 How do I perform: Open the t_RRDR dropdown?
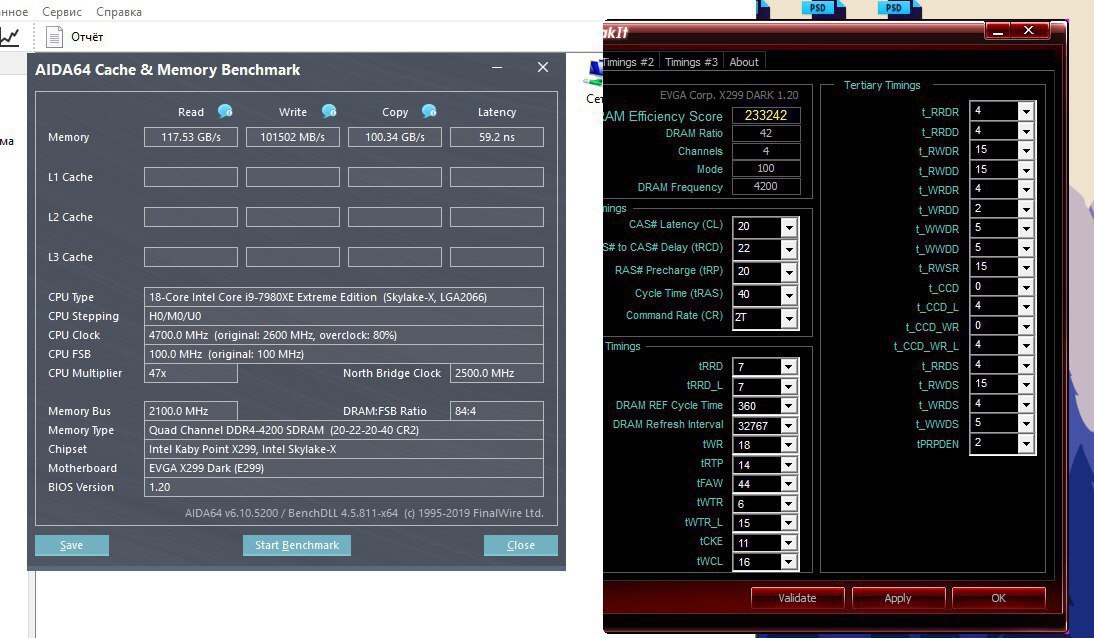point(1026,111)
